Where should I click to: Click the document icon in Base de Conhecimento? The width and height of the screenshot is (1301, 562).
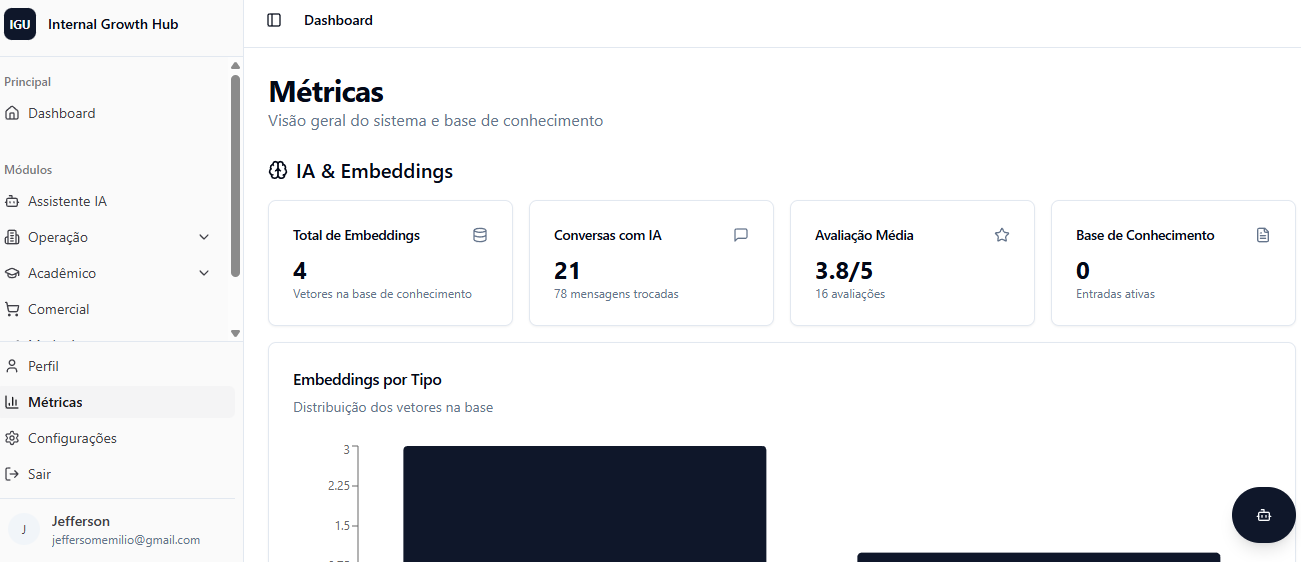point(1263,235)
